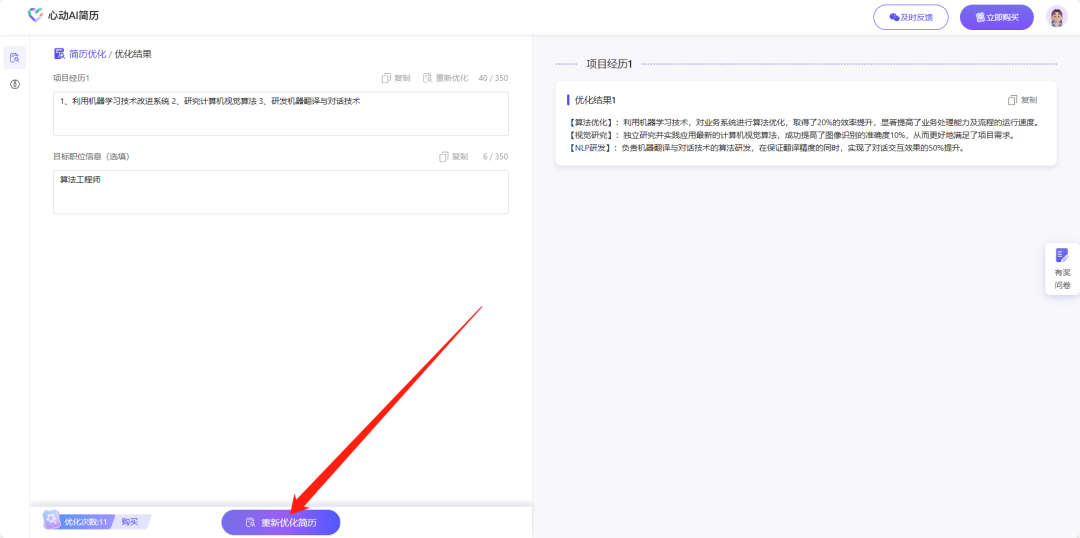The width and height of the screenshot is (1080, 538).
Task: Click the 项目经历1 section heading on right
Action: click(609, 64)
